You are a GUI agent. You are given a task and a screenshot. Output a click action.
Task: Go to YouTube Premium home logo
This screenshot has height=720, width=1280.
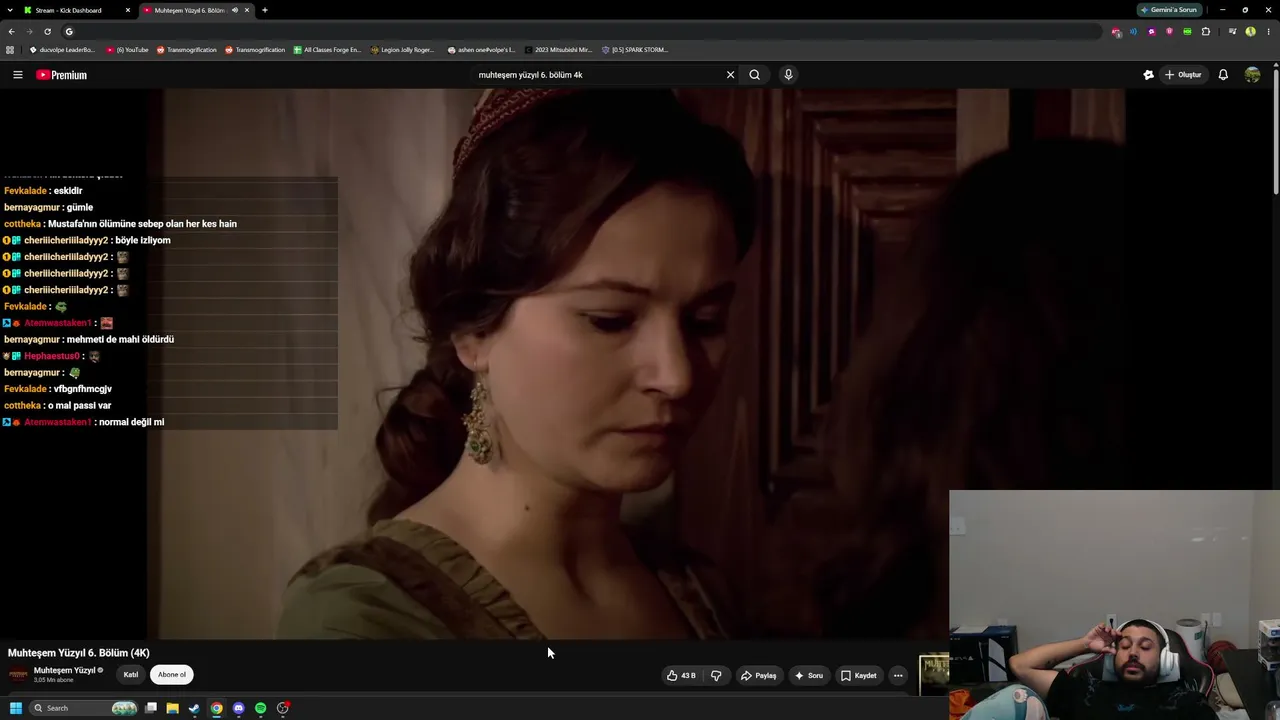[62, 75]
